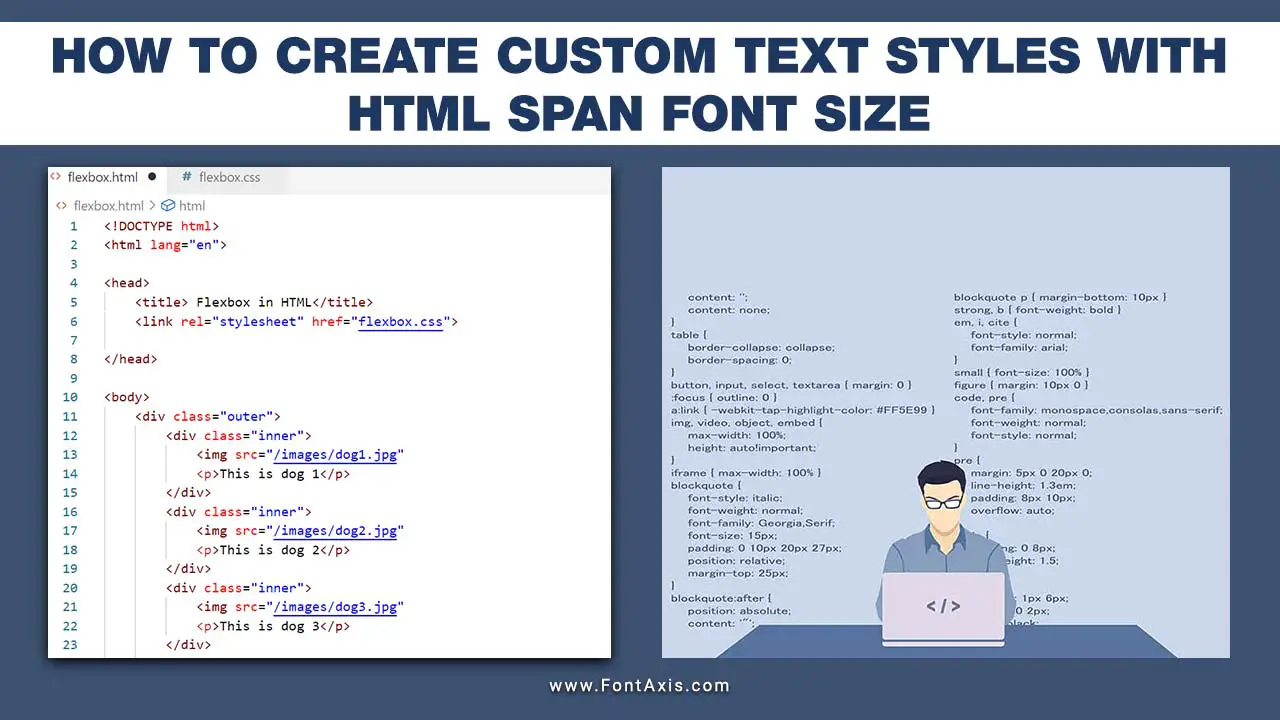Click the title Flexbox in HTML line
The height and width of the screenshot is (720, 1280).
pos(254,302)
